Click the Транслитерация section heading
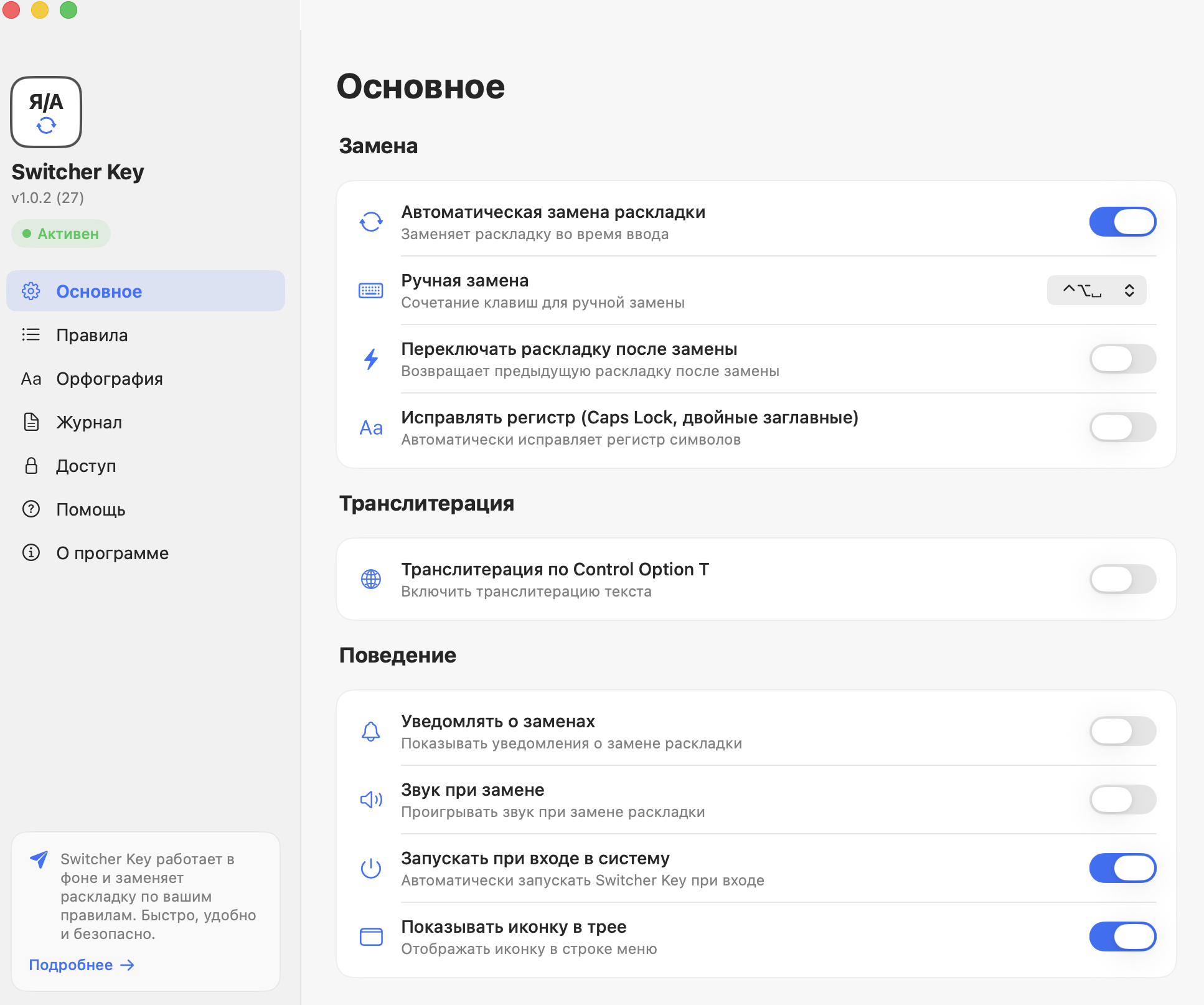 (x=426, y=503)
